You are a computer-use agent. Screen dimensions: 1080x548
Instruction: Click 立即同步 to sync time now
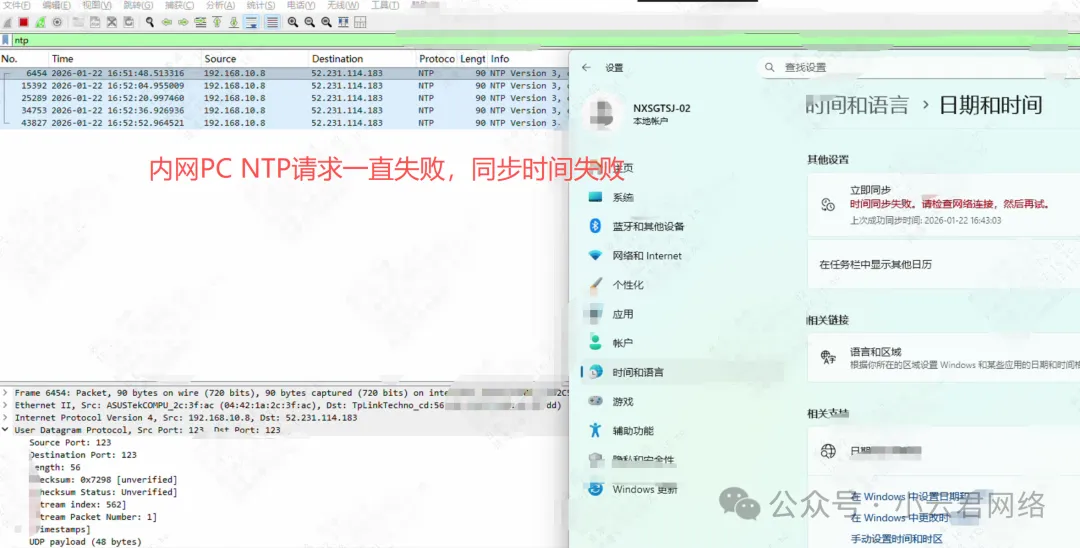pos(869,190)
